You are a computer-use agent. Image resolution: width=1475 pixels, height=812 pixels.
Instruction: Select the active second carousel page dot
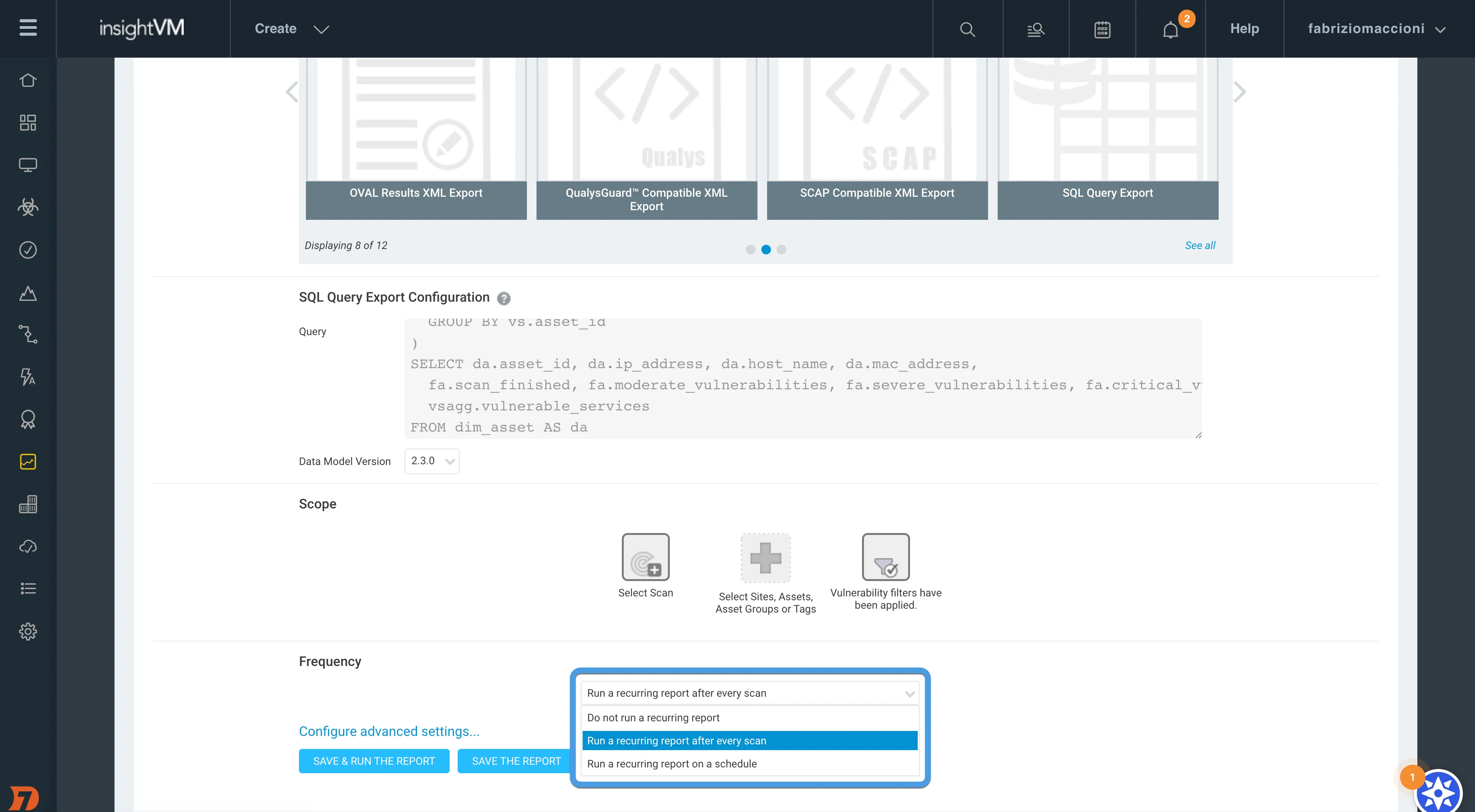(x=766, y=250)
